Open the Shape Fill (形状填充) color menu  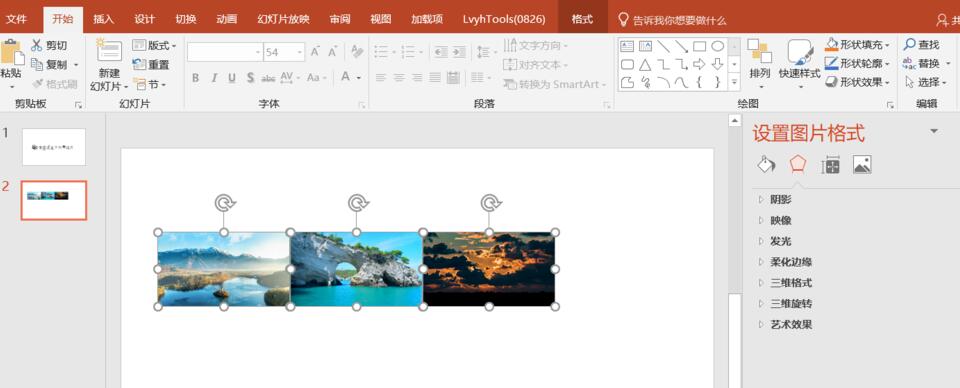click(857, 45)
